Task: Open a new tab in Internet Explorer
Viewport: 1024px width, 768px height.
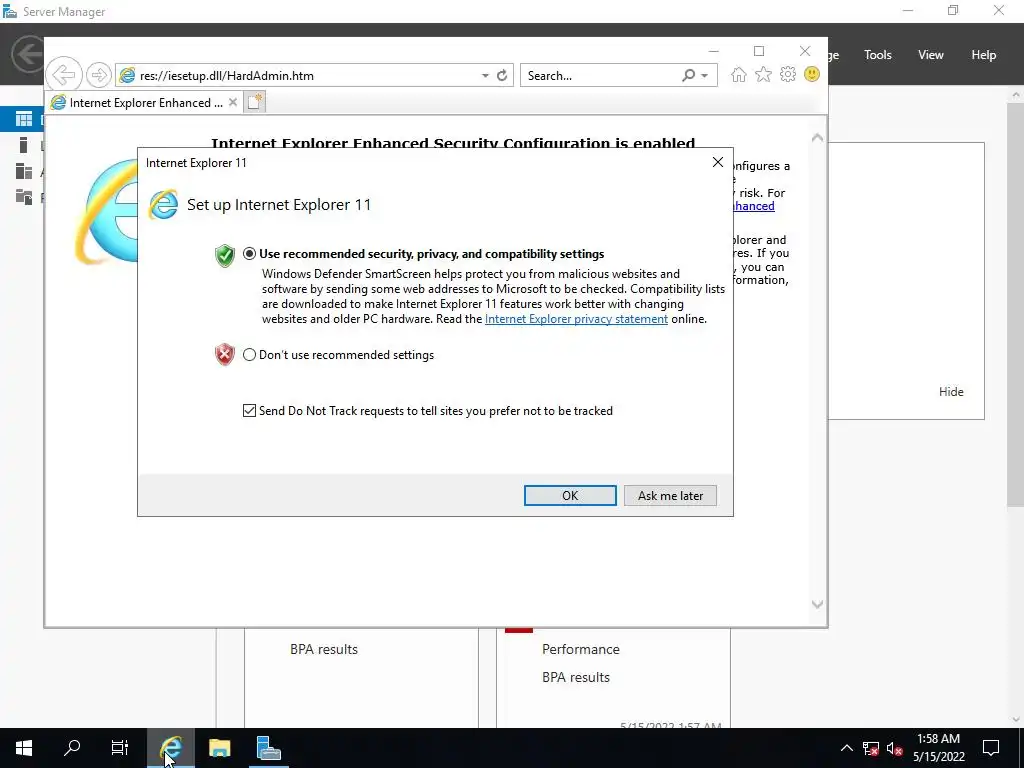Action: (x=255, y=102)
